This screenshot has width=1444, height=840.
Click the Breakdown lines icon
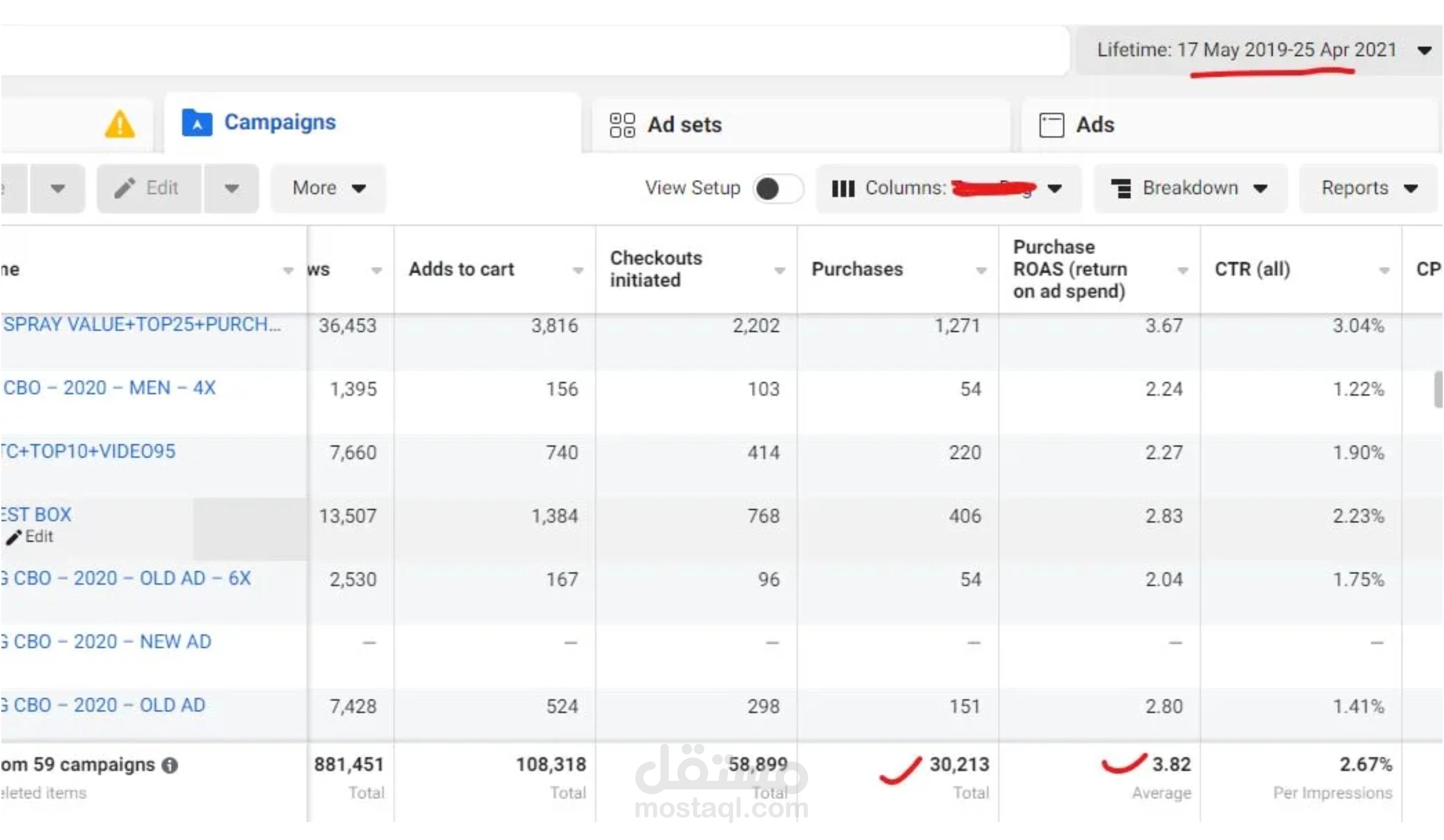coord(1121,188)
